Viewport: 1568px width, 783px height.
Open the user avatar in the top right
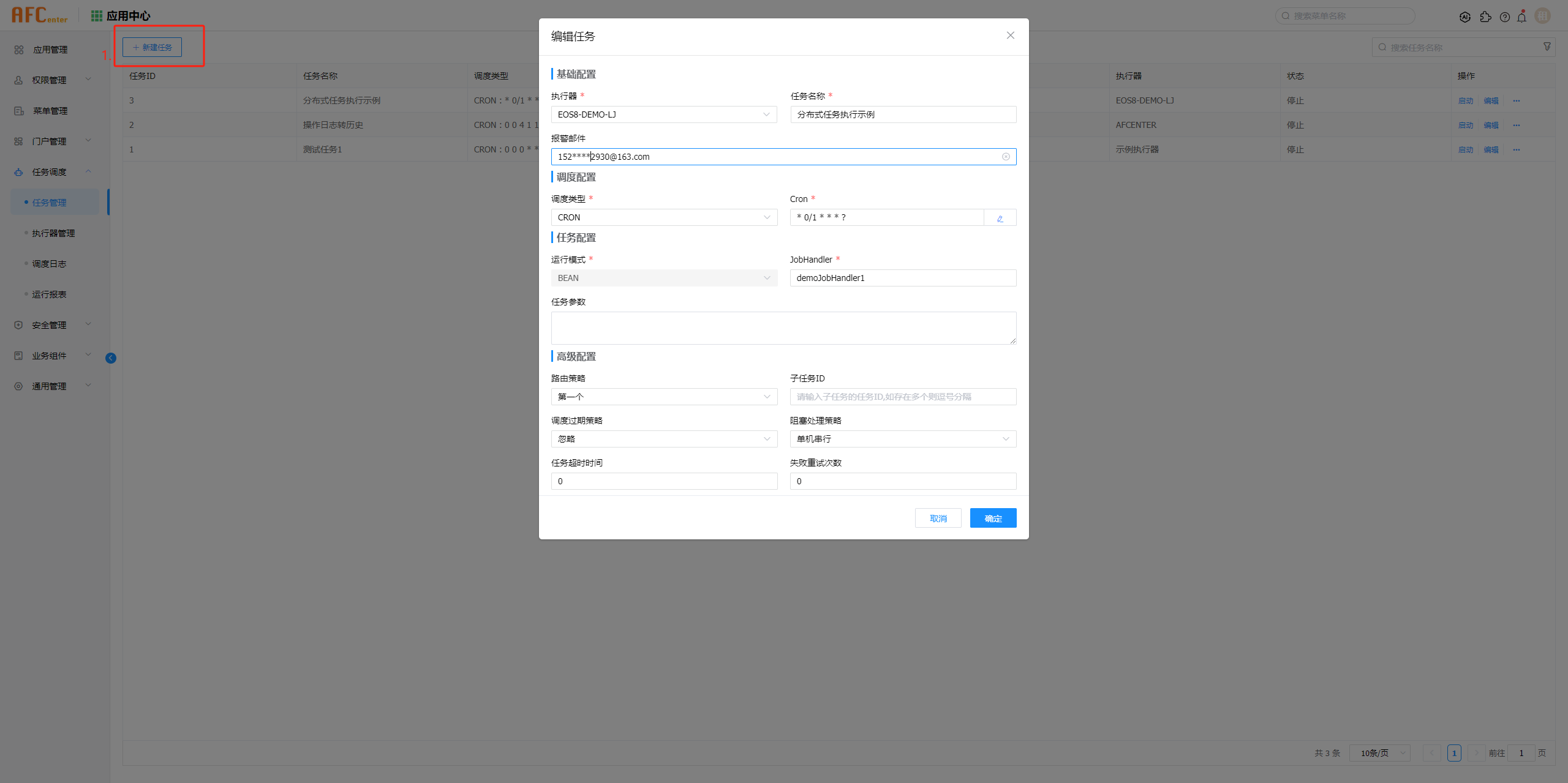1542,16
